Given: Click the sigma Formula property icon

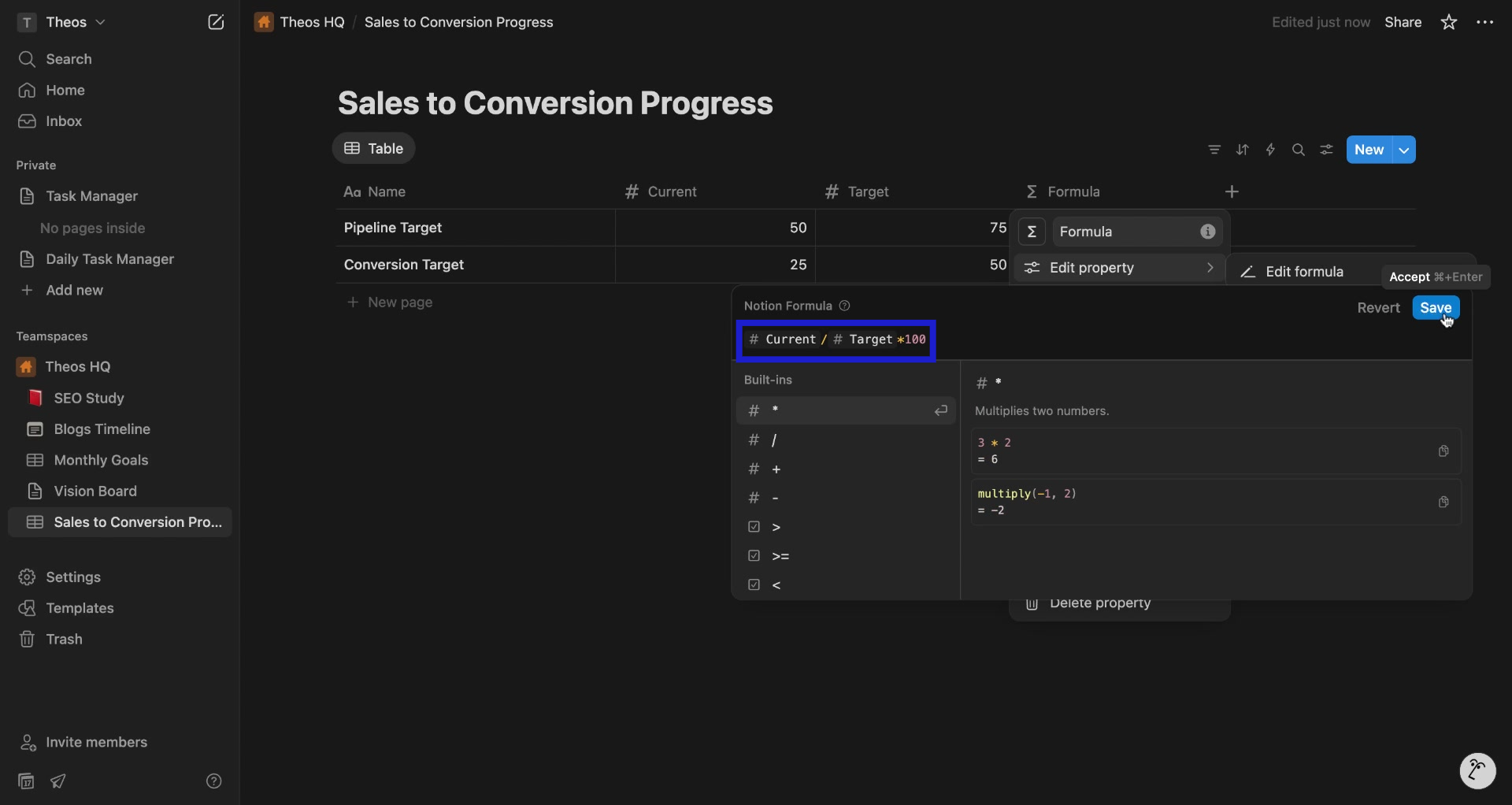Looking at the screenshot, I should click(x=1032, y=232).
